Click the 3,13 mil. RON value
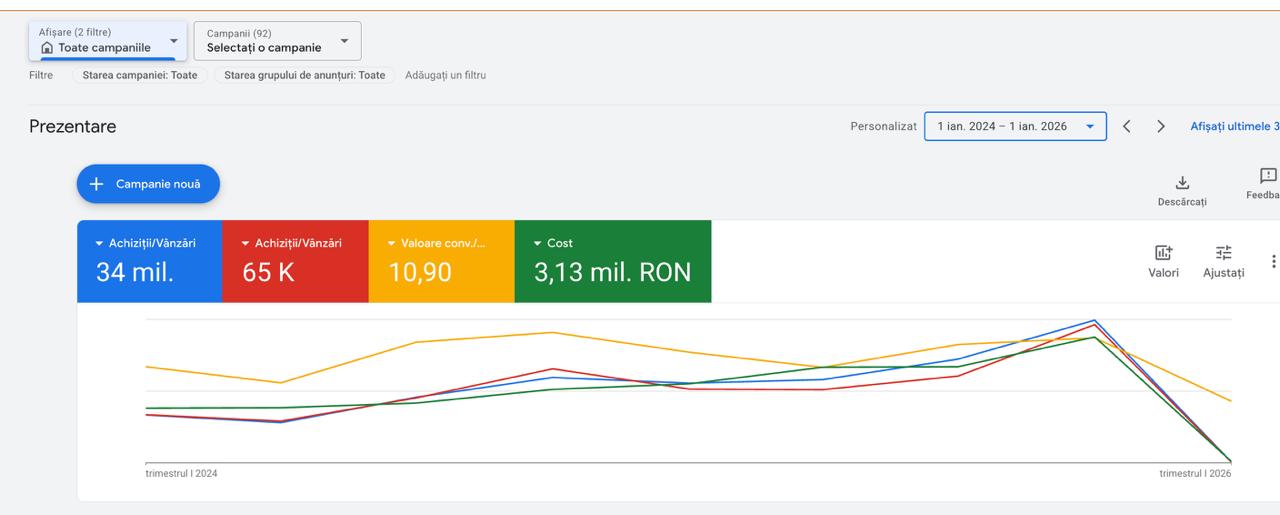The height and width of the screenshot is (515, 1280). point(613,272)
